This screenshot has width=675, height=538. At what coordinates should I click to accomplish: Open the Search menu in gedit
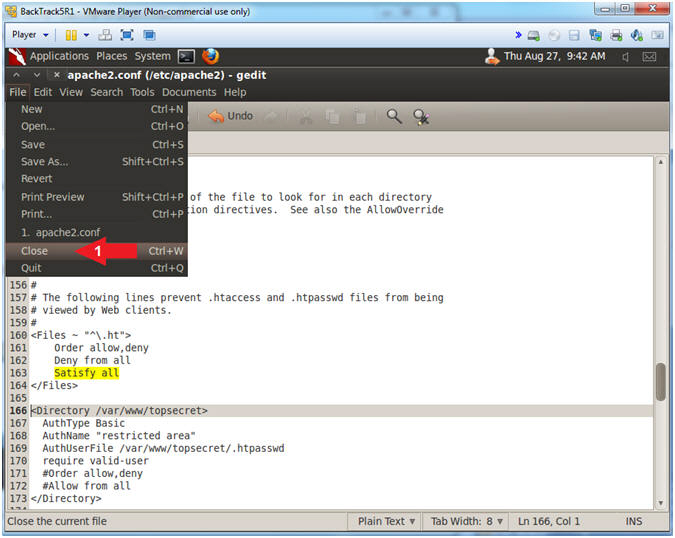coord(106,92)
